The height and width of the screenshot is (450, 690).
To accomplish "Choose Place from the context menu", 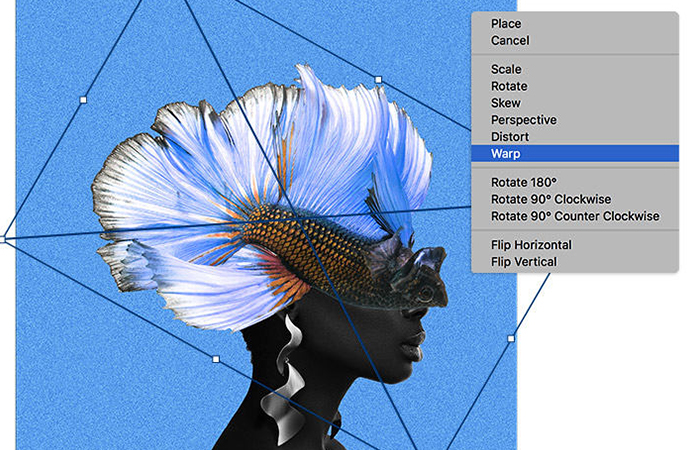I will (x=575, y=24).
